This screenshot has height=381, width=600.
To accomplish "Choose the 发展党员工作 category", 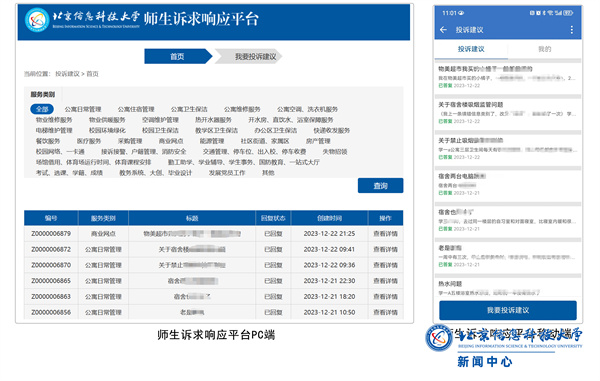I will point(227,173).
